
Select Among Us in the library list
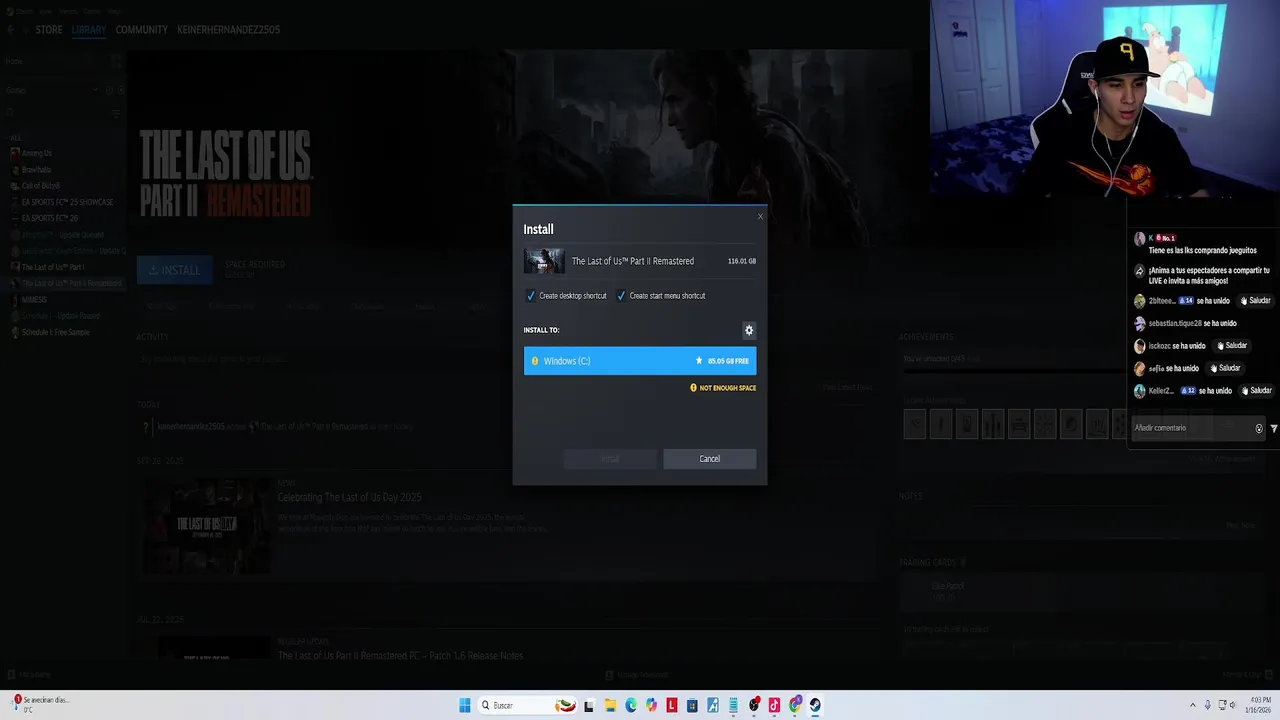(x=37, y=153)
